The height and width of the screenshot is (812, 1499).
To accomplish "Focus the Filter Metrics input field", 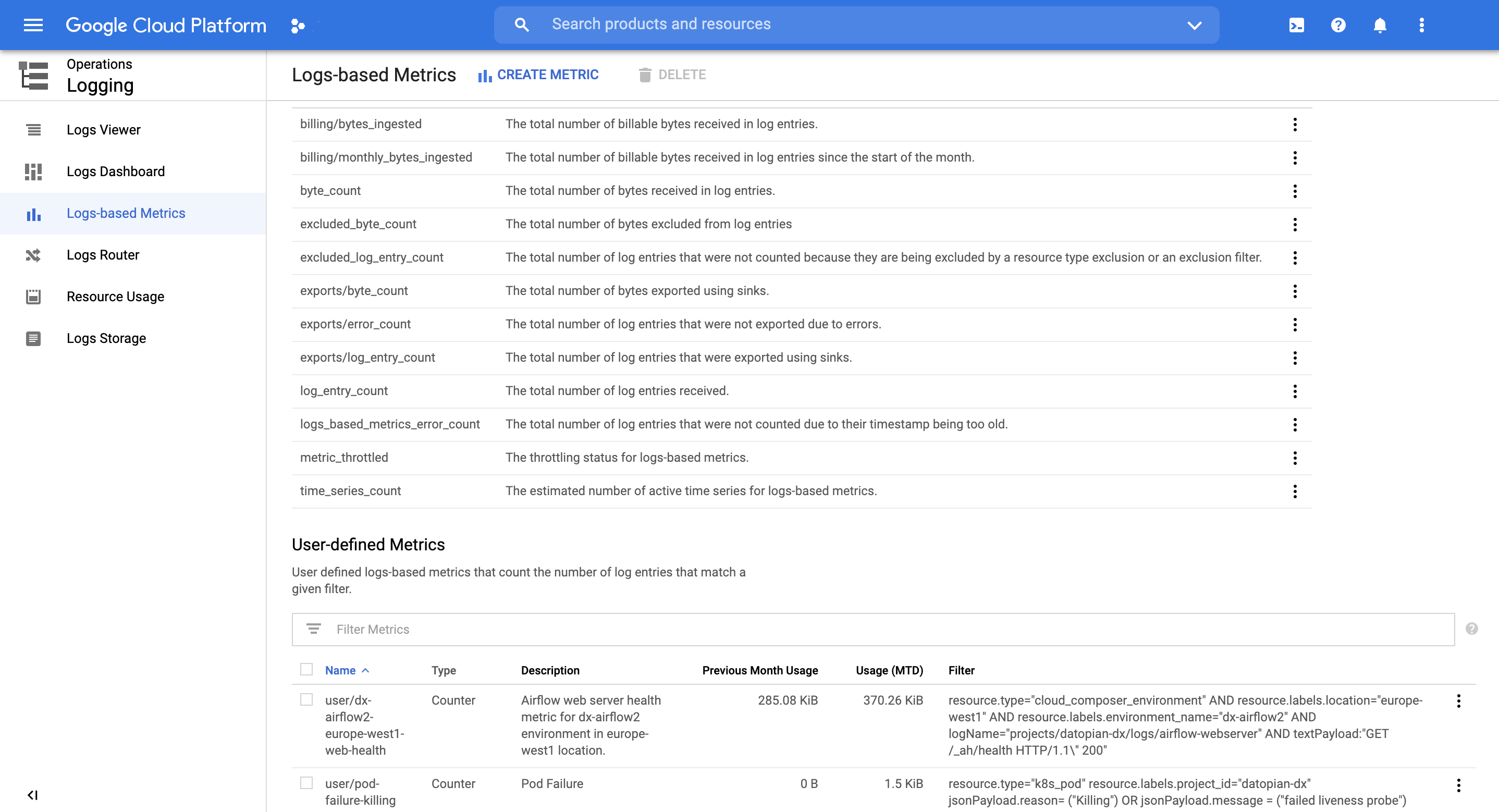I will [873, 629].
